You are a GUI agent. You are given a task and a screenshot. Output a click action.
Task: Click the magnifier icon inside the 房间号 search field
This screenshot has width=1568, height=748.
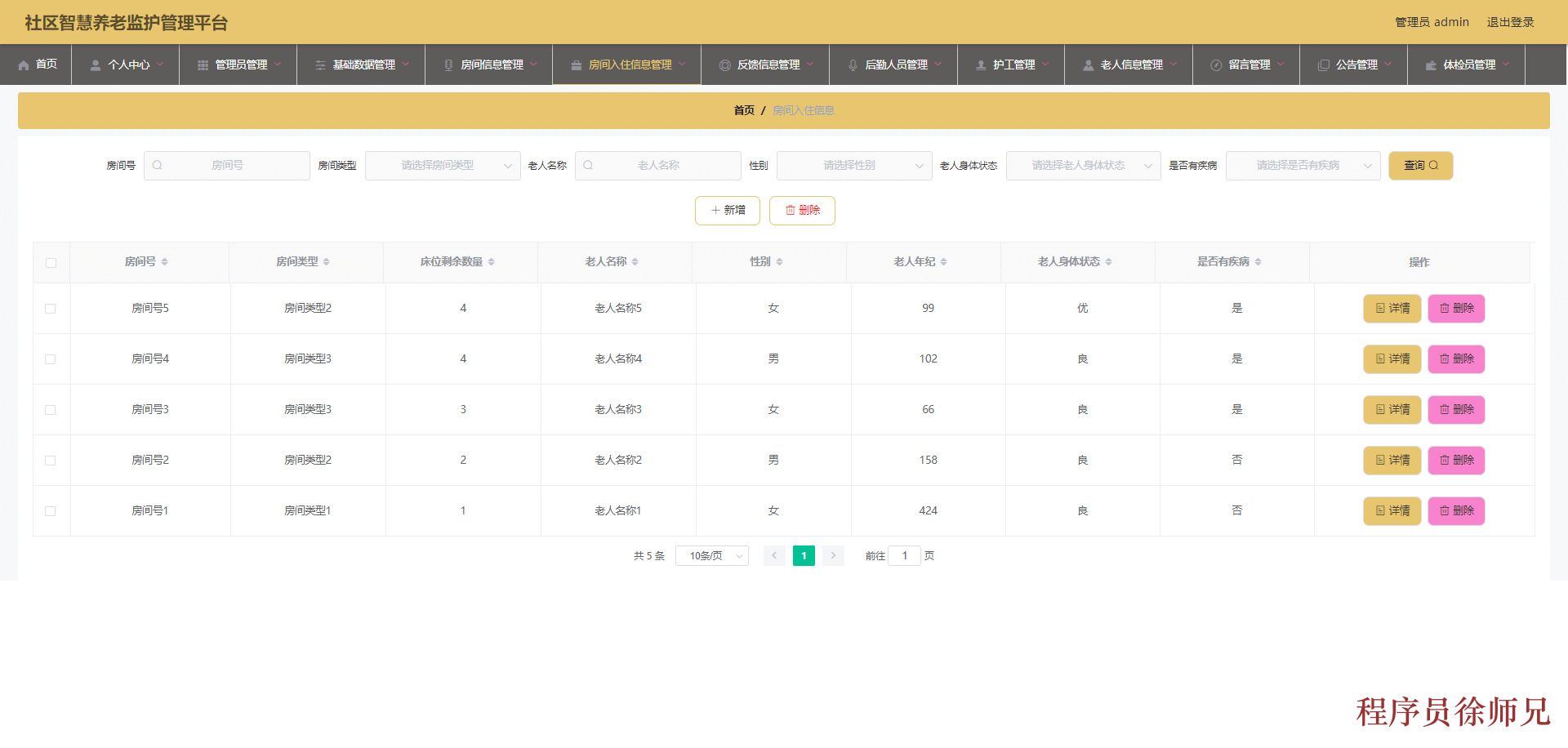tap(156, 165)
